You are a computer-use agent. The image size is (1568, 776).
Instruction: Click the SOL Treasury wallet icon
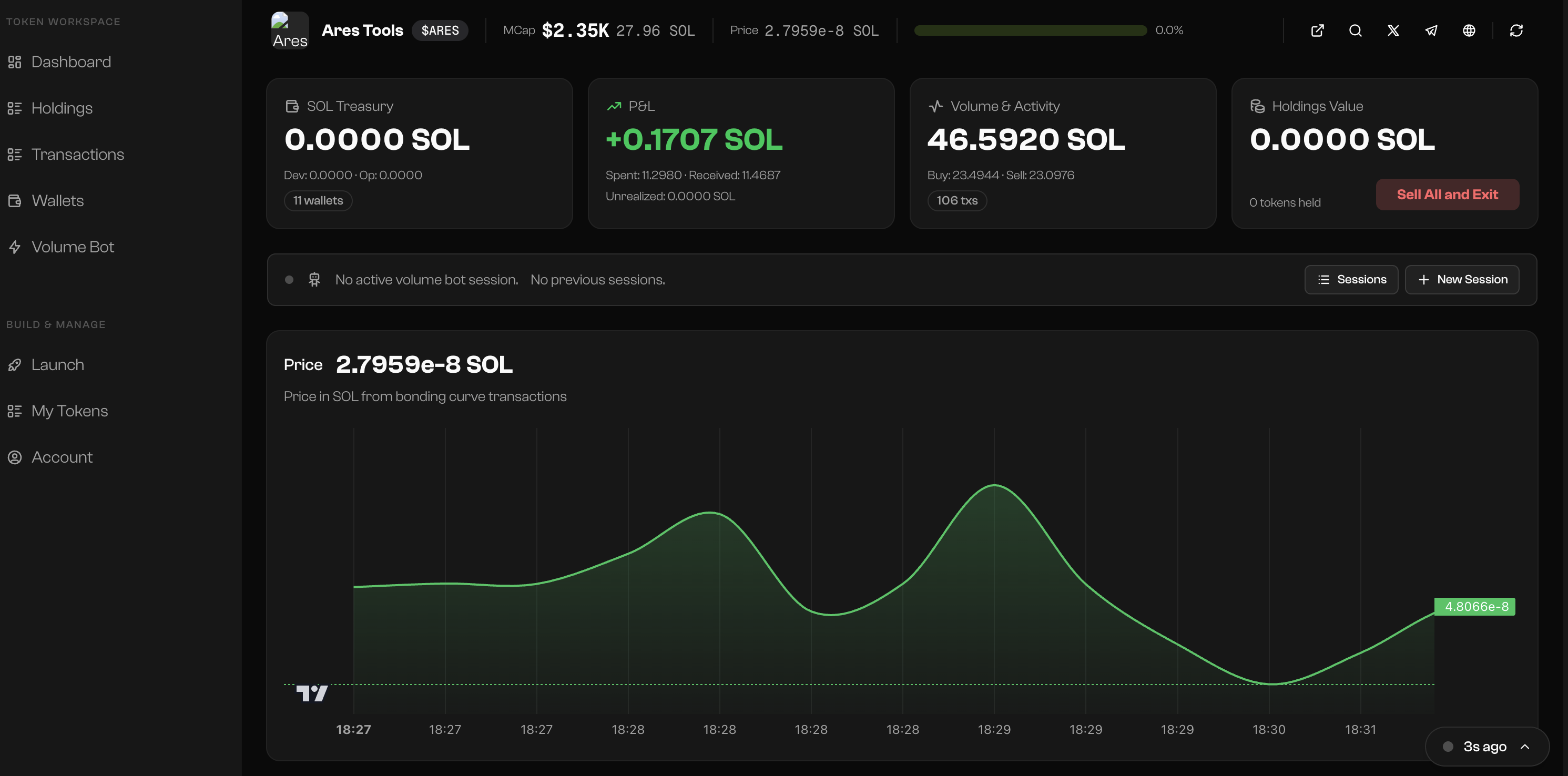pos(292,107)
